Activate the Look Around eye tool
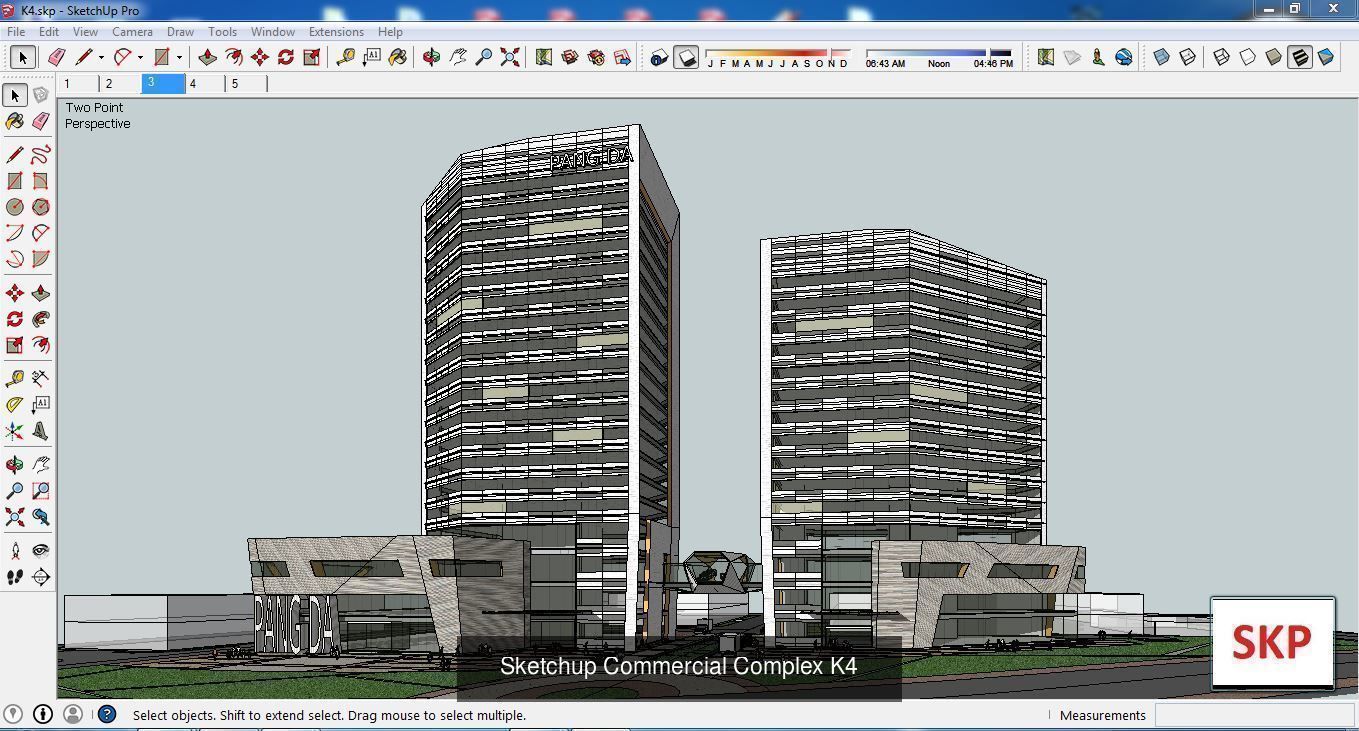The height and width of the screenshot is (731, 1359). coord(41,551)
